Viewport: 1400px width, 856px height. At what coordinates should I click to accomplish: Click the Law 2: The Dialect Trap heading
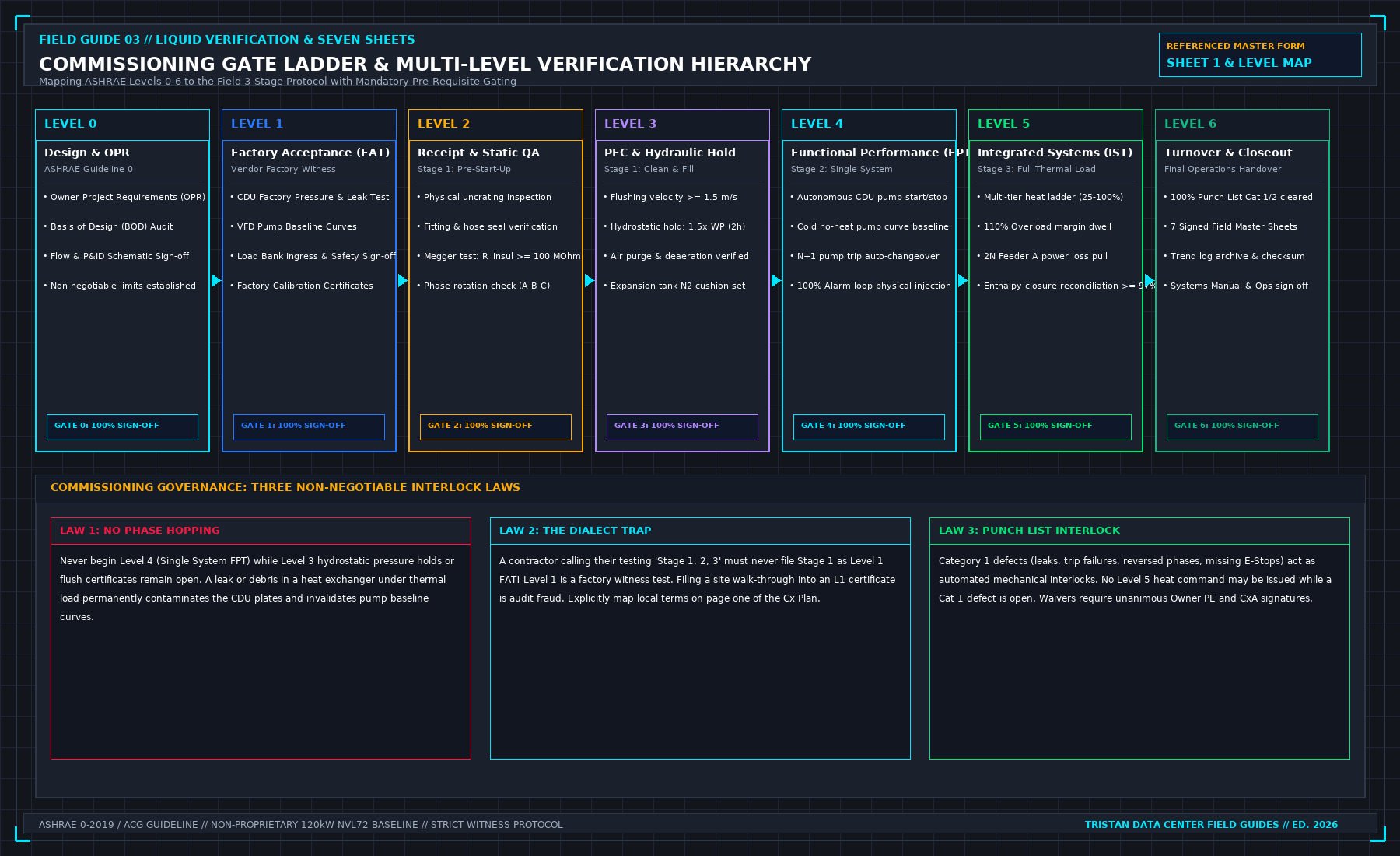tap(576, 531)
